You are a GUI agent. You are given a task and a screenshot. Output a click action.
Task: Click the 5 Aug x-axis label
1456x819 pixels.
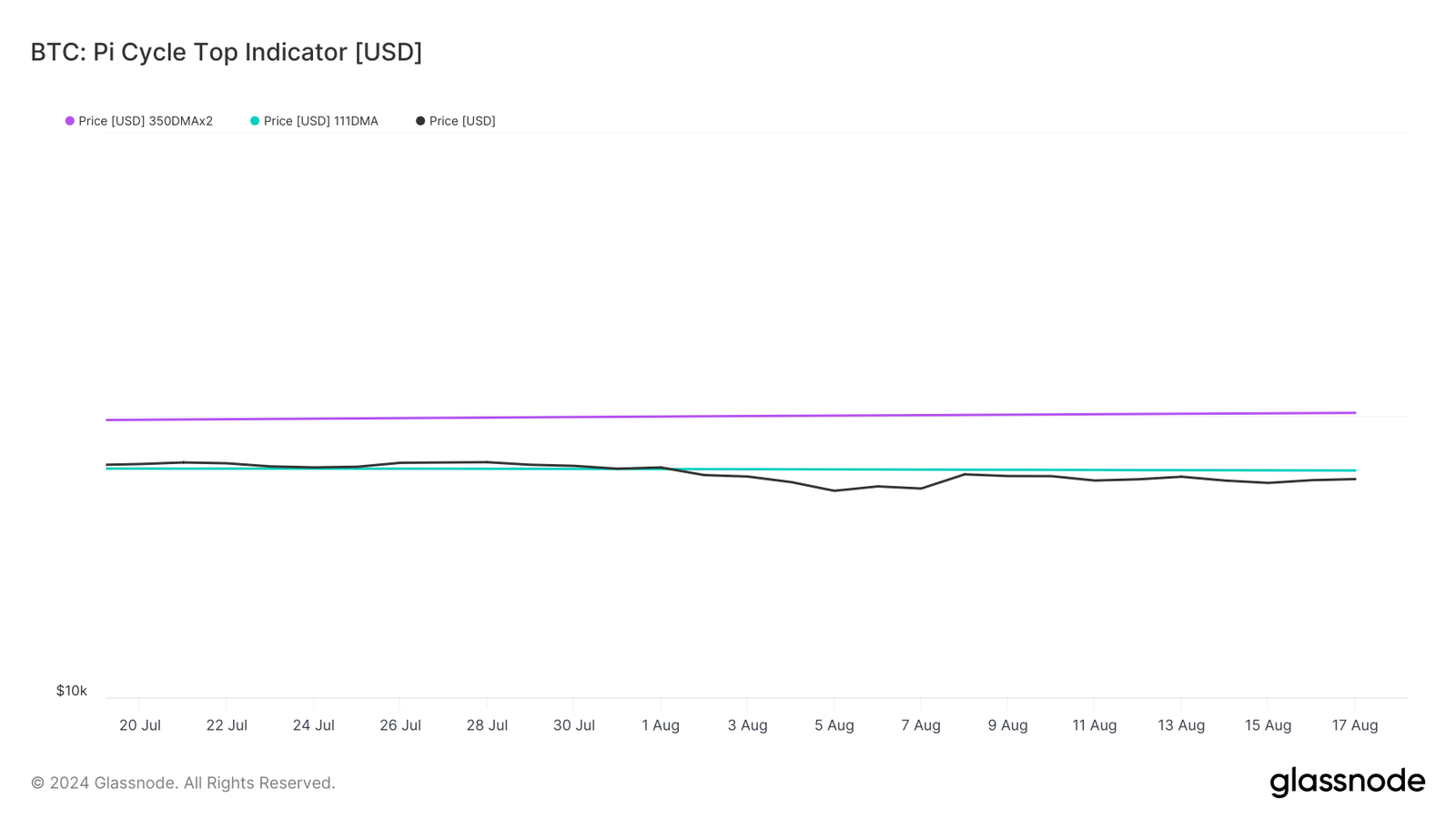tap(834, 725)
